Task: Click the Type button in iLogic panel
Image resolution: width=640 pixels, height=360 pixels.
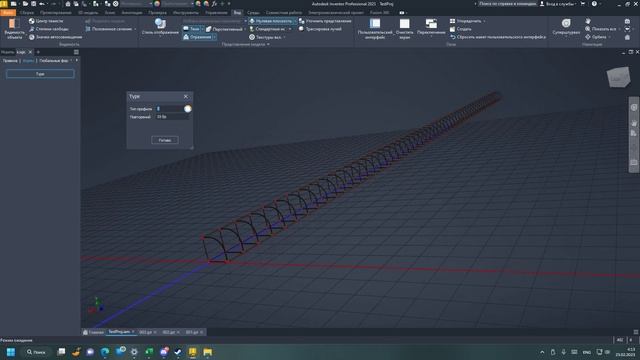Action: pyautogui.click(x=40, y=74)
